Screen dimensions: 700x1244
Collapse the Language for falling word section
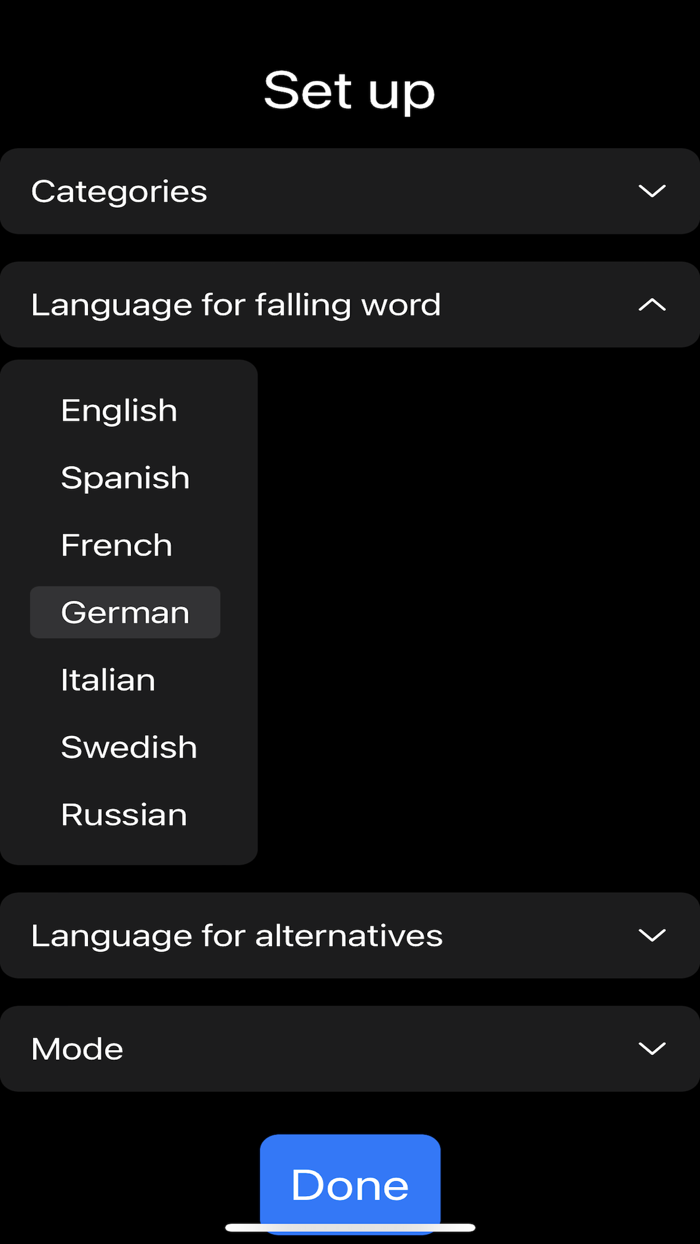[x=350, y=305]
